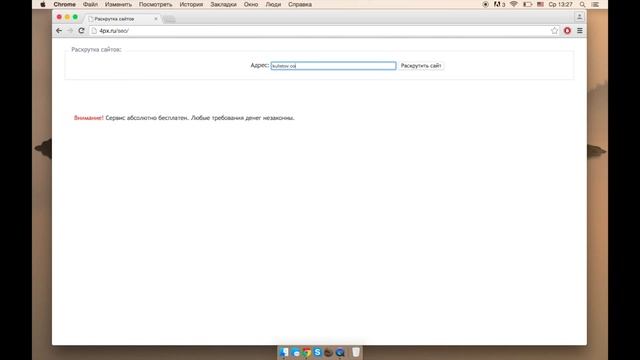Open Finder from the Dock
This screenshot has height=360, width=640.
coord(284,352)
